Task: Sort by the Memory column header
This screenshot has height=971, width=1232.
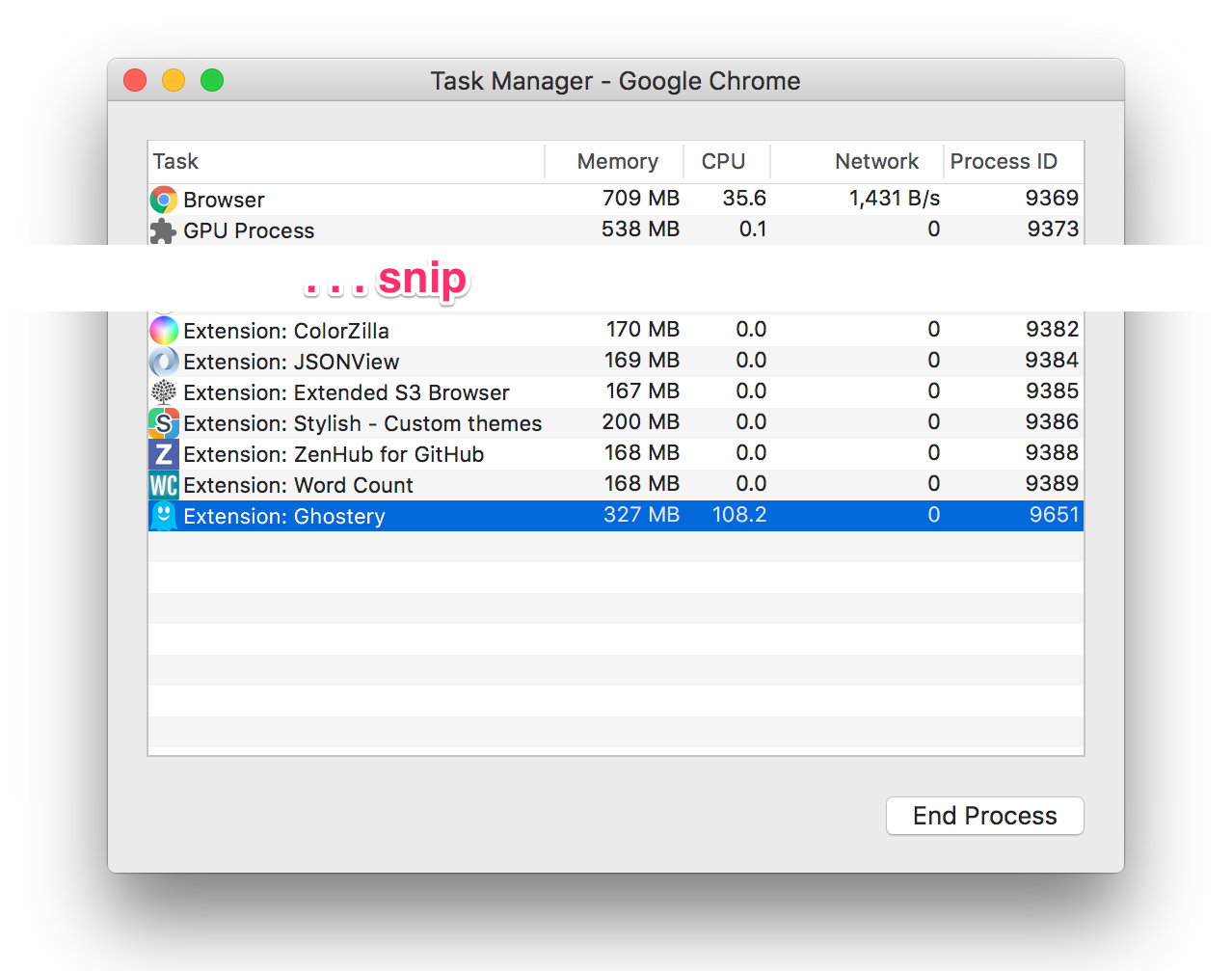Action: (x=615, y=161)
